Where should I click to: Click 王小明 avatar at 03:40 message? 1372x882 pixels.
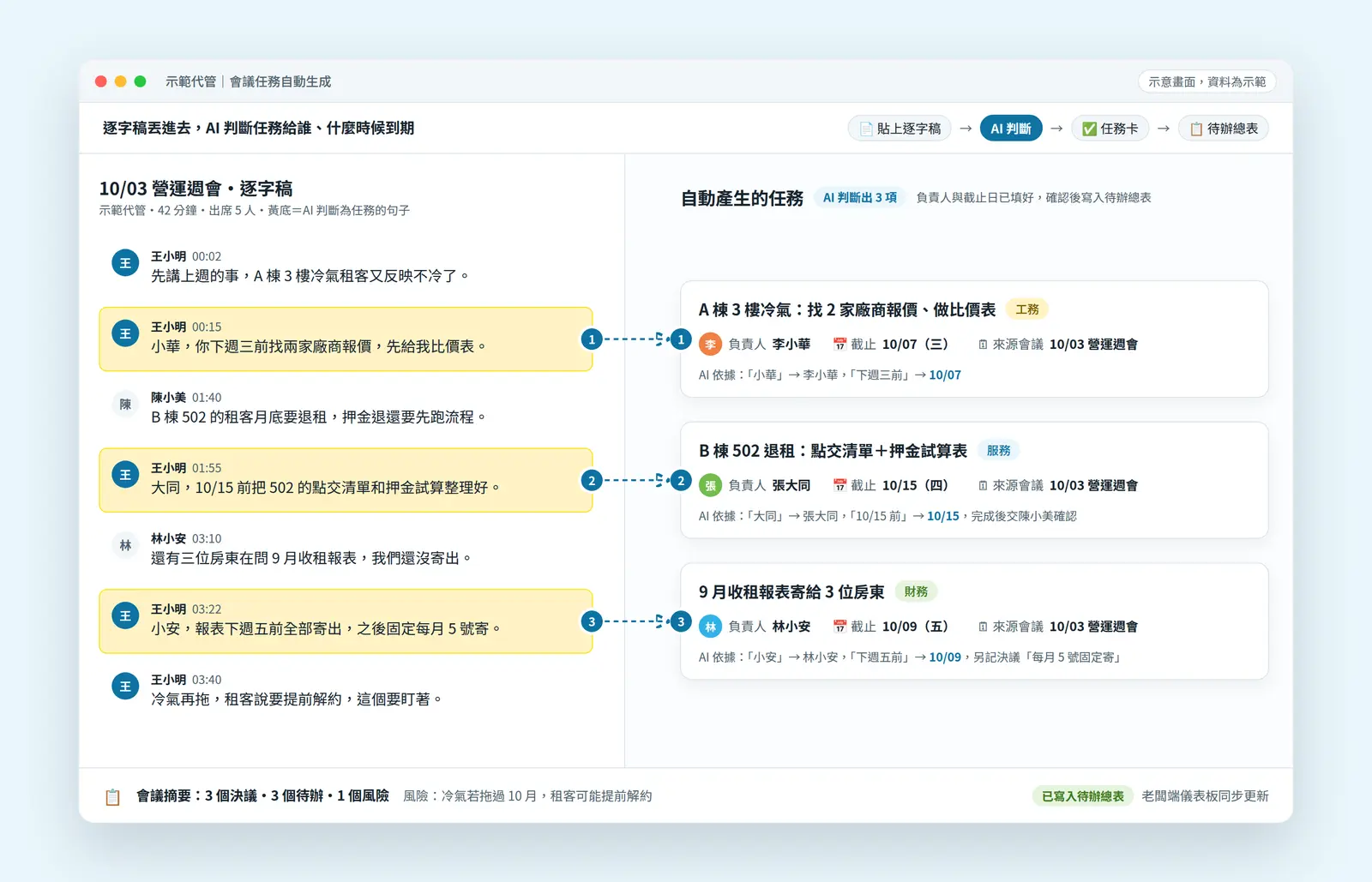pos(125,687)
